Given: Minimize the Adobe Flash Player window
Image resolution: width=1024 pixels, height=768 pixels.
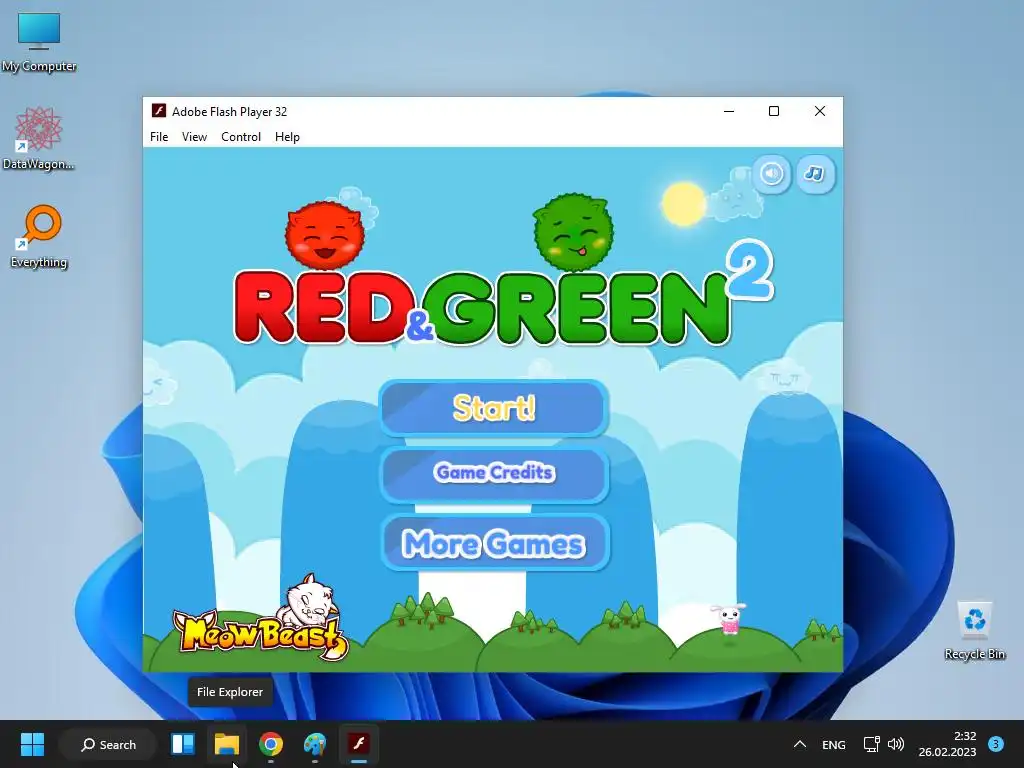Looking at the screenshot, I should (x=729, y=111).
